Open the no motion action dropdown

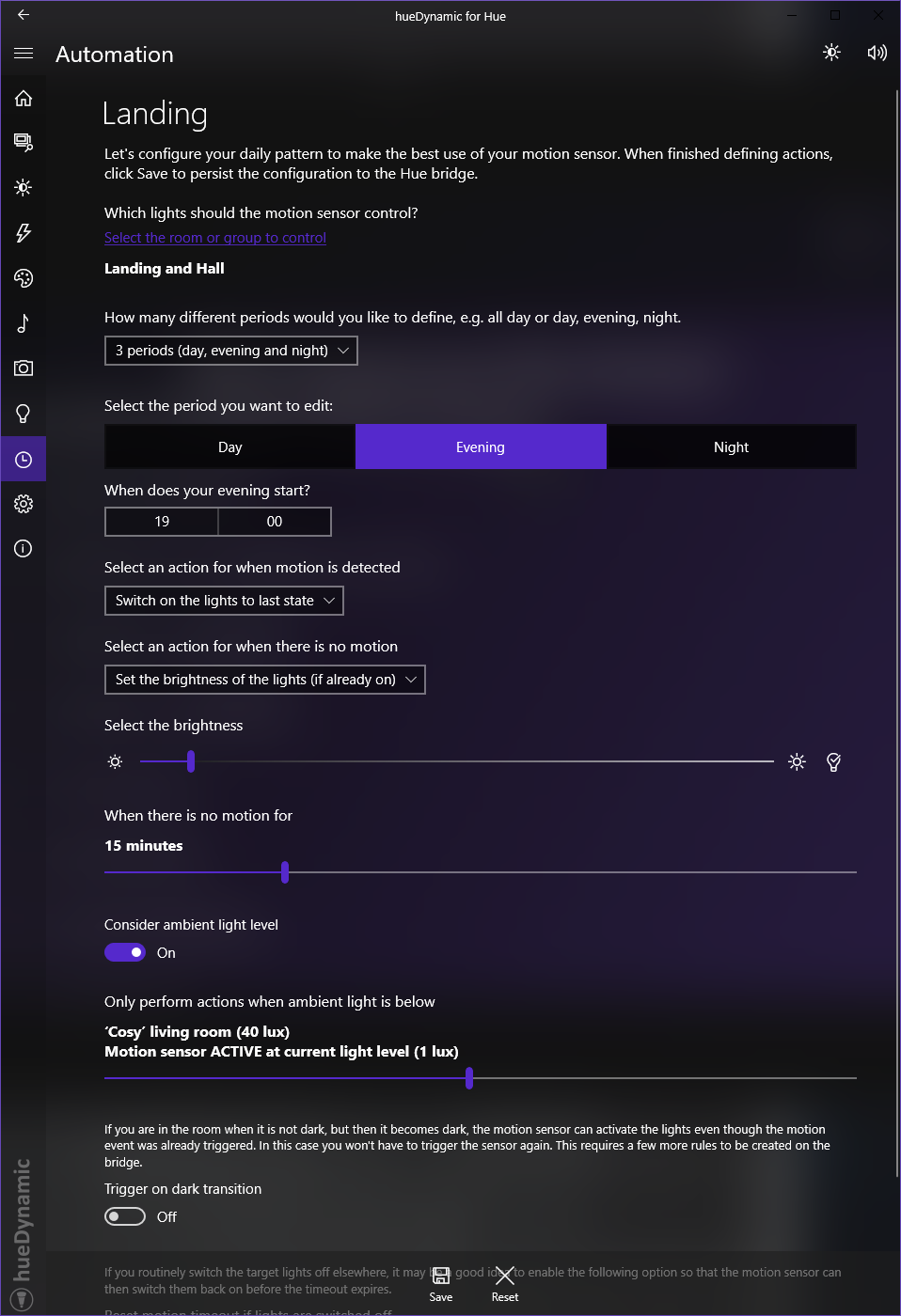pos(264,680)
